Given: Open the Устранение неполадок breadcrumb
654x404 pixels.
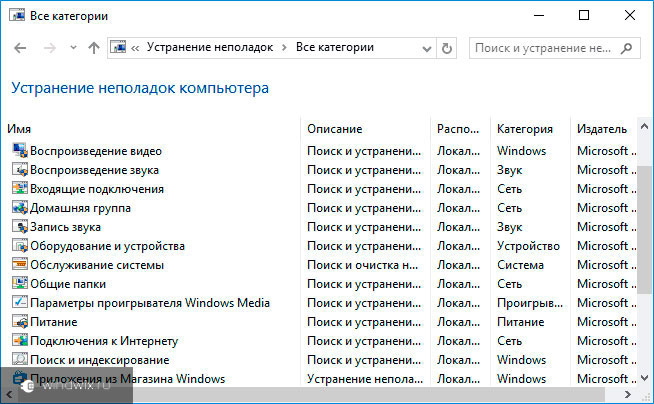Looking at the screenshot, I should [210, 48].
